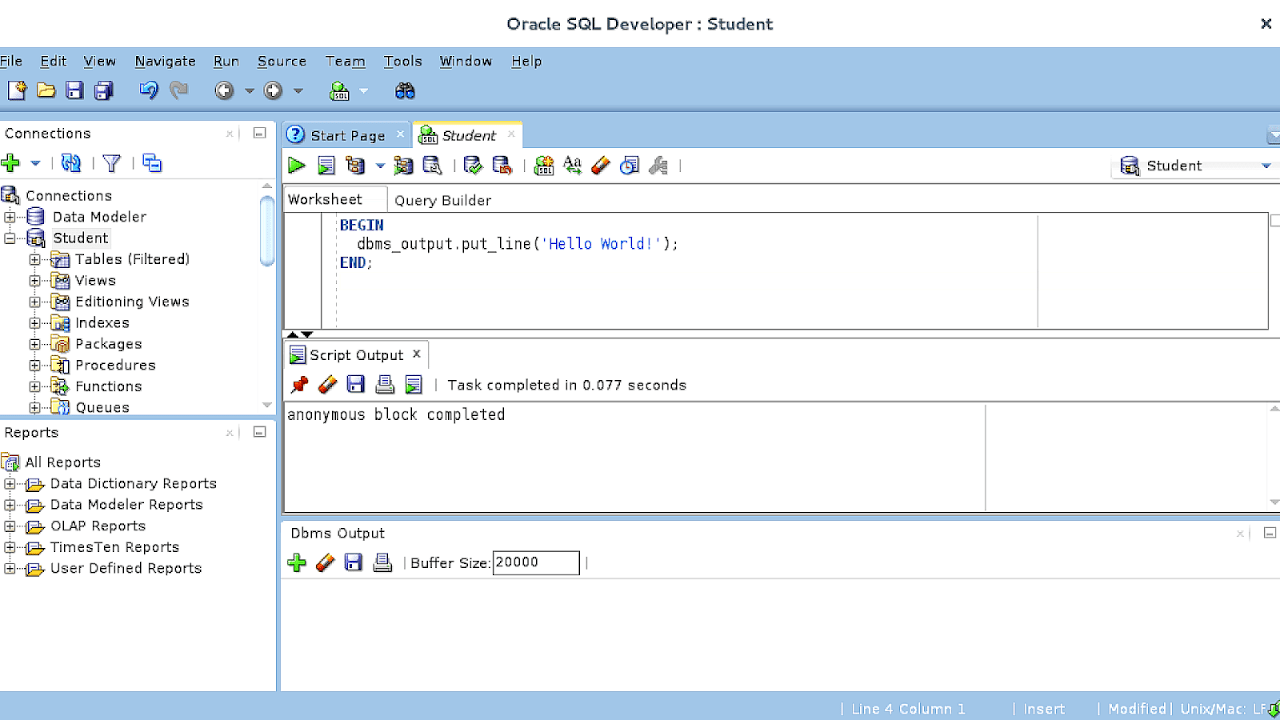Open the Source menu
The width and height of the screenshot is (1280, 720).
[x=282, y=61]
